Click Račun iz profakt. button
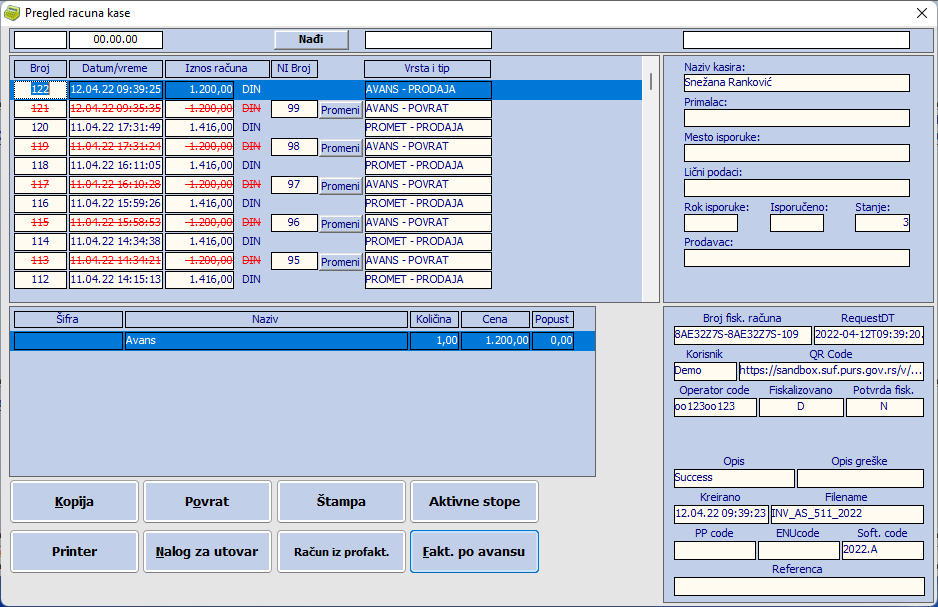938x607 pixels. (341, 551)
